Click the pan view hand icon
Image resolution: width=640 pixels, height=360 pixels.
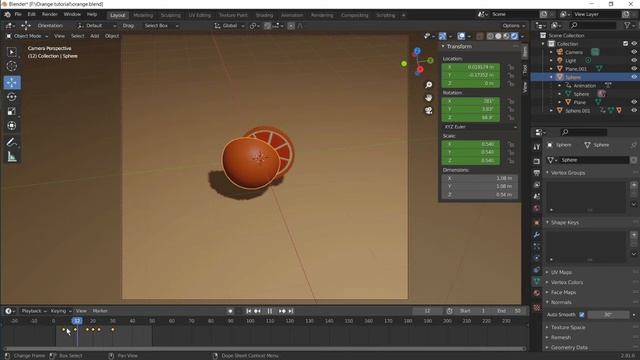pos(429,98)
